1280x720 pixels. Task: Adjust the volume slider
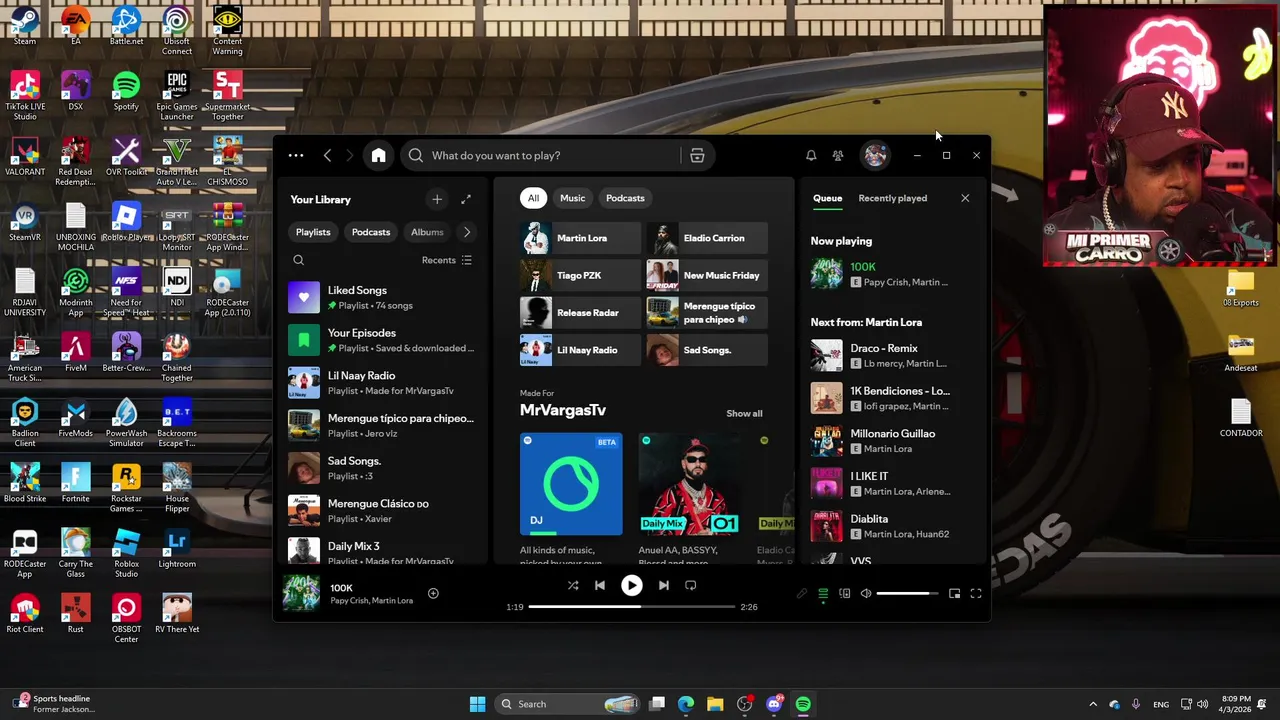(x=906, y=593)
